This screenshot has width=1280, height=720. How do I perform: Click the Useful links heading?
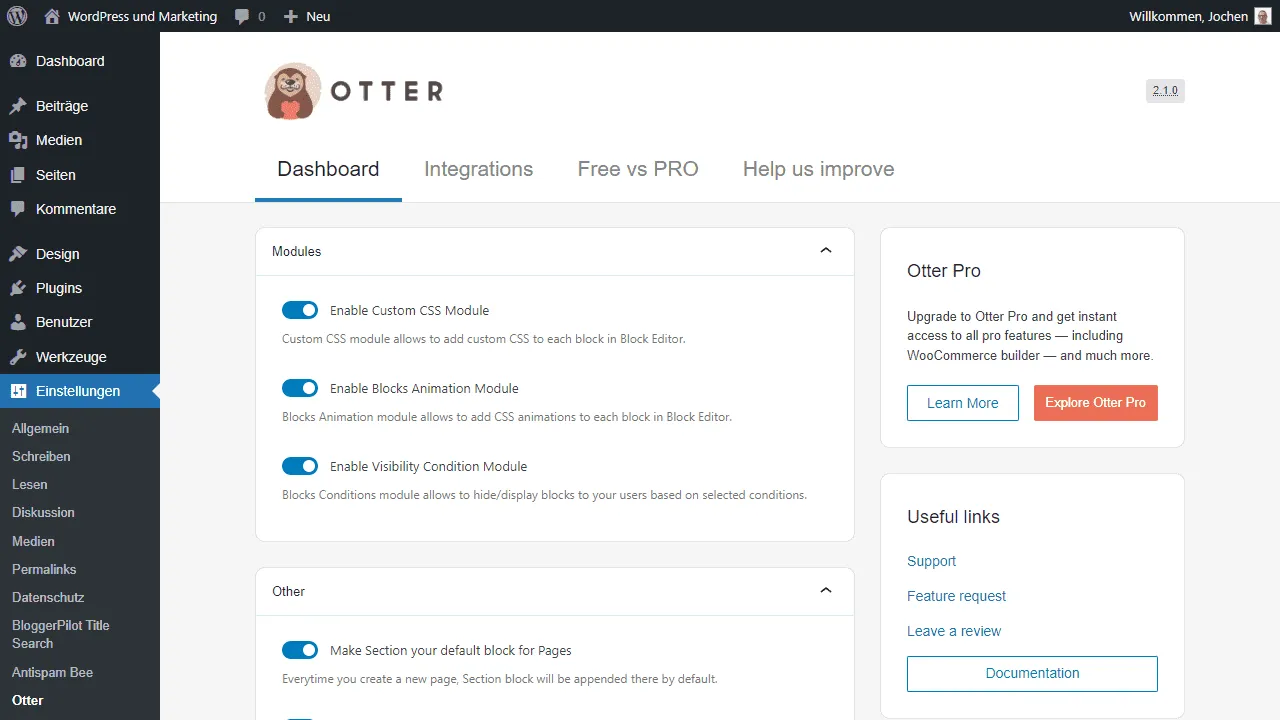[x=953, y=517]
